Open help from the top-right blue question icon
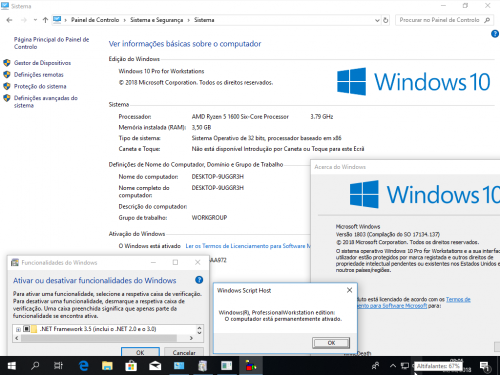The width and height of the screenshot is (500, 375). pos(495,34)
